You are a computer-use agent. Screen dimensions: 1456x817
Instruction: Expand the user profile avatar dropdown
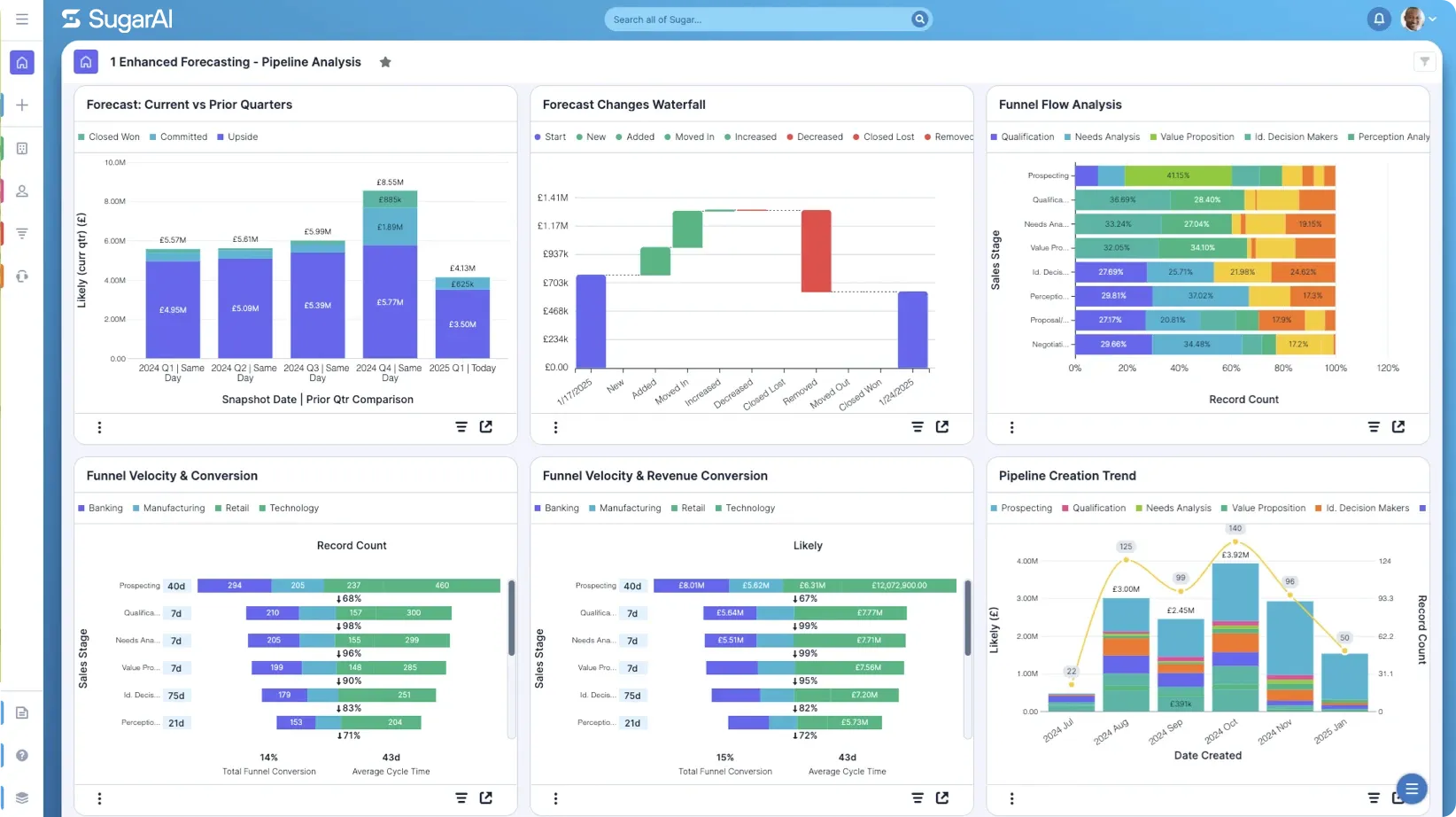click(x=1418, y=19)
